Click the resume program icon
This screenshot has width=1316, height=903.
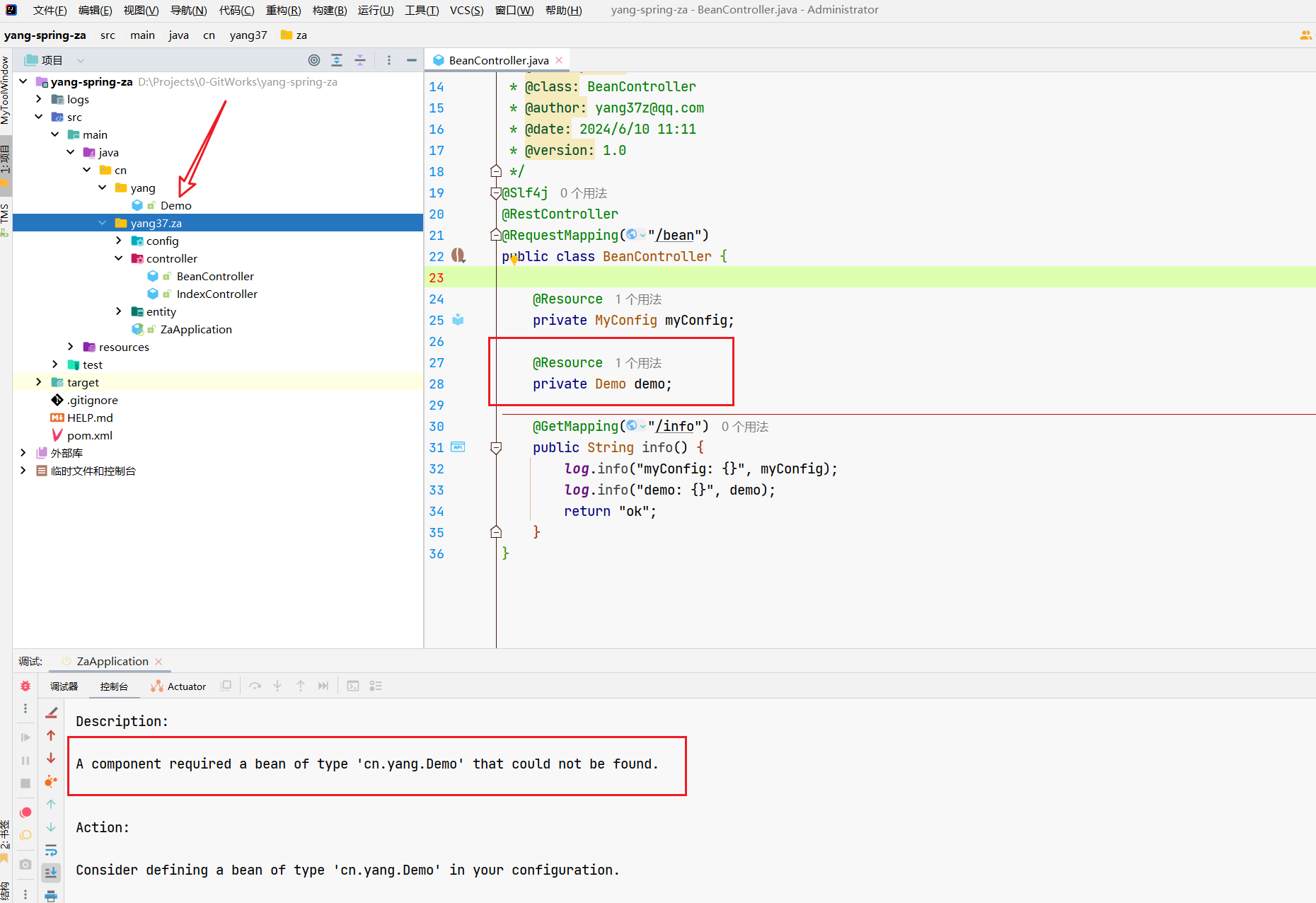coord(25,737)
